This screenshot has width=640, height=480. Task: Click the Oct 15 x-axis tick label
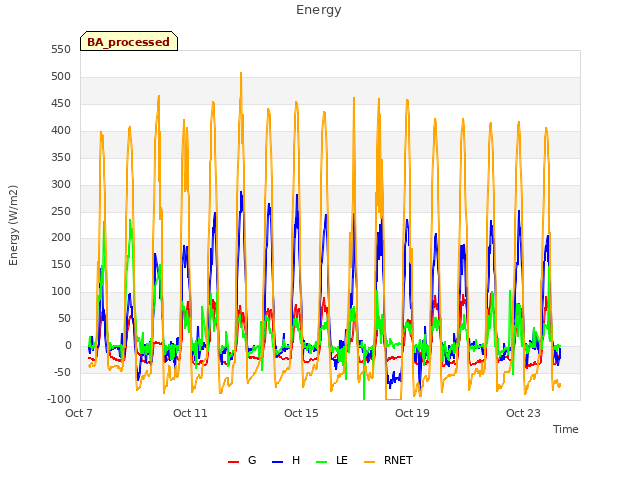(301, 413)
